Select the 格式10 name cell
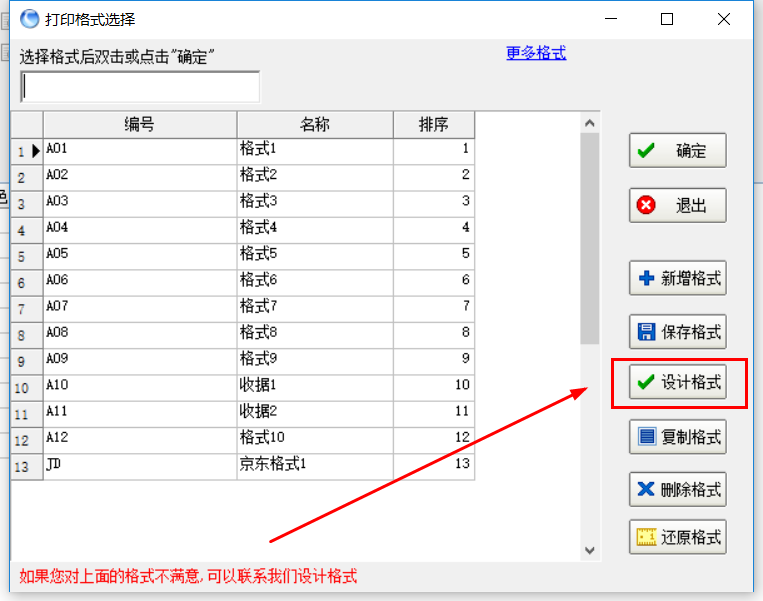Screen dimensions: 763x601 click(x=315, y=440)
